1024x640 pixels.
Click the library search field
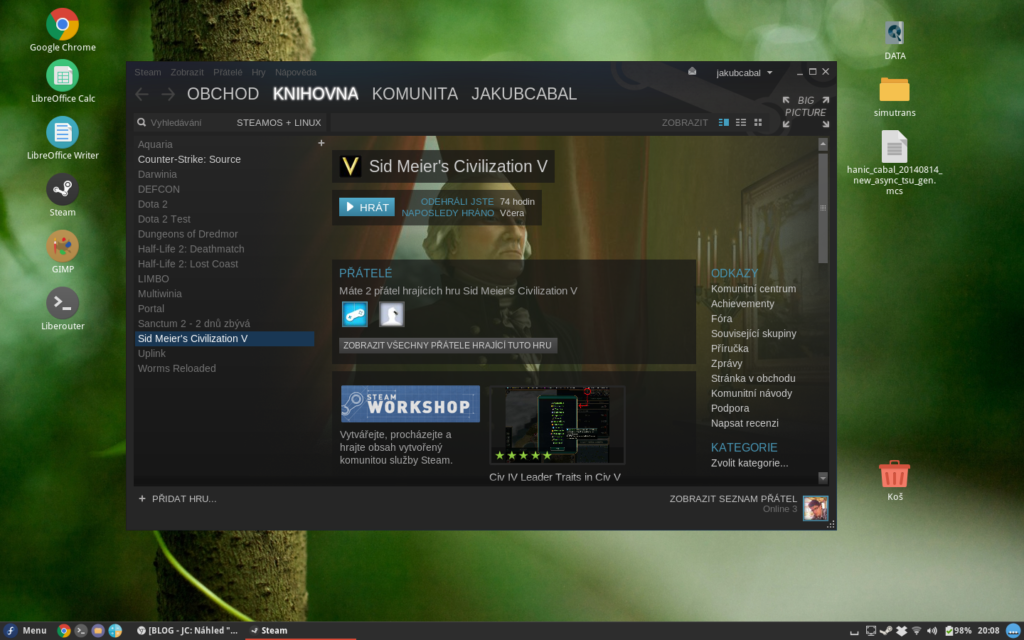185,122
